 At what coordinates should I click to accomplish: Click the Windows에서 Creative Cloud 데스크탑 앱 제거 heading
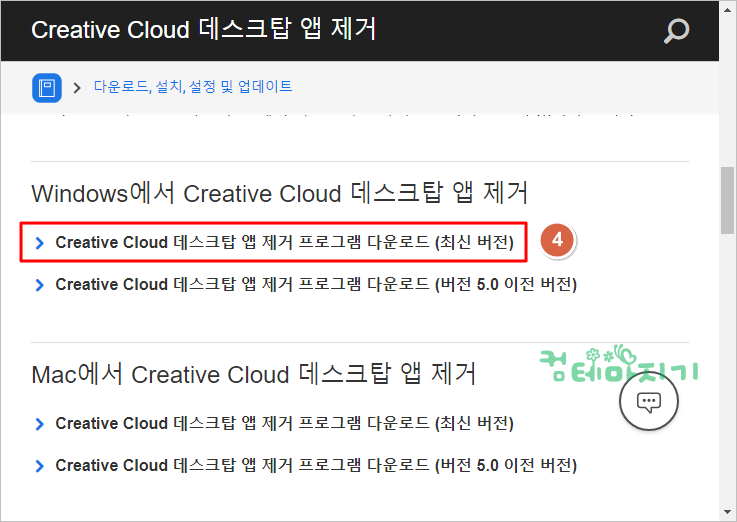(x=280, y=193)
